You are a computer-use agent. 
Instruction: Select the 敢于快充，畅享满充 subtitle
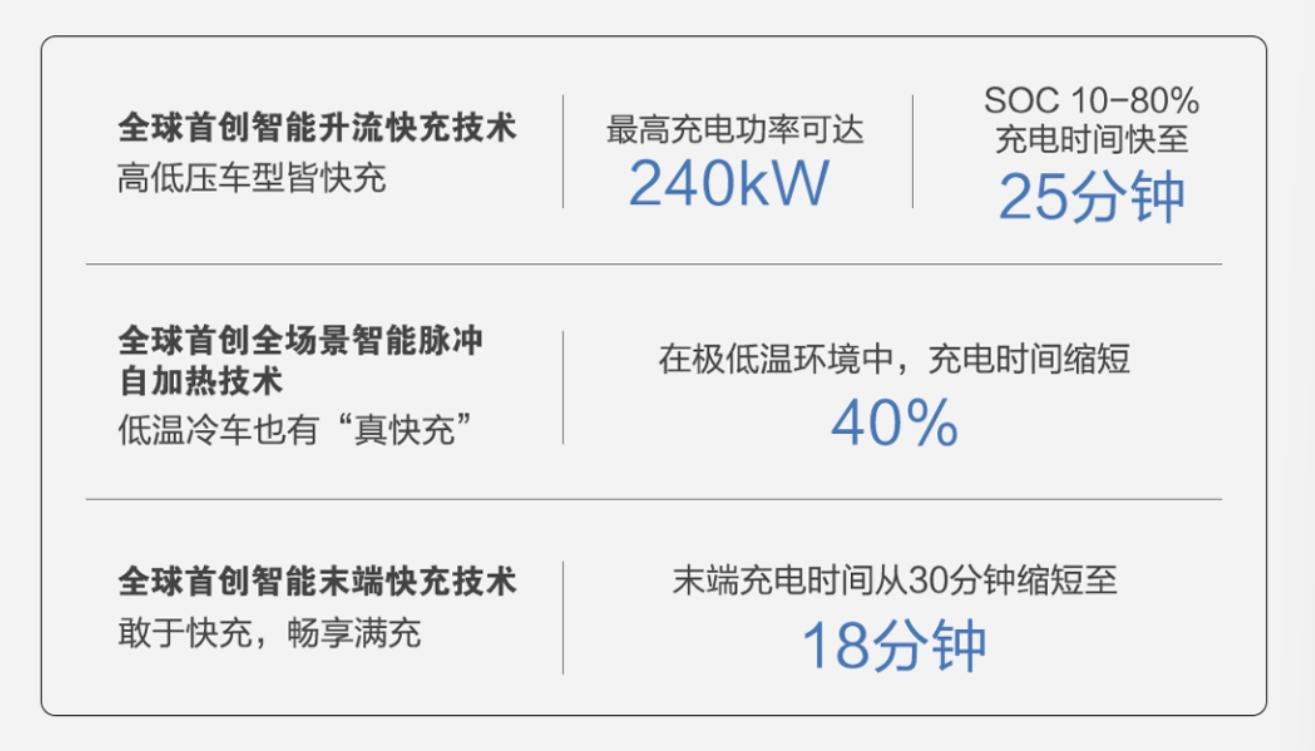click(269, 632)
